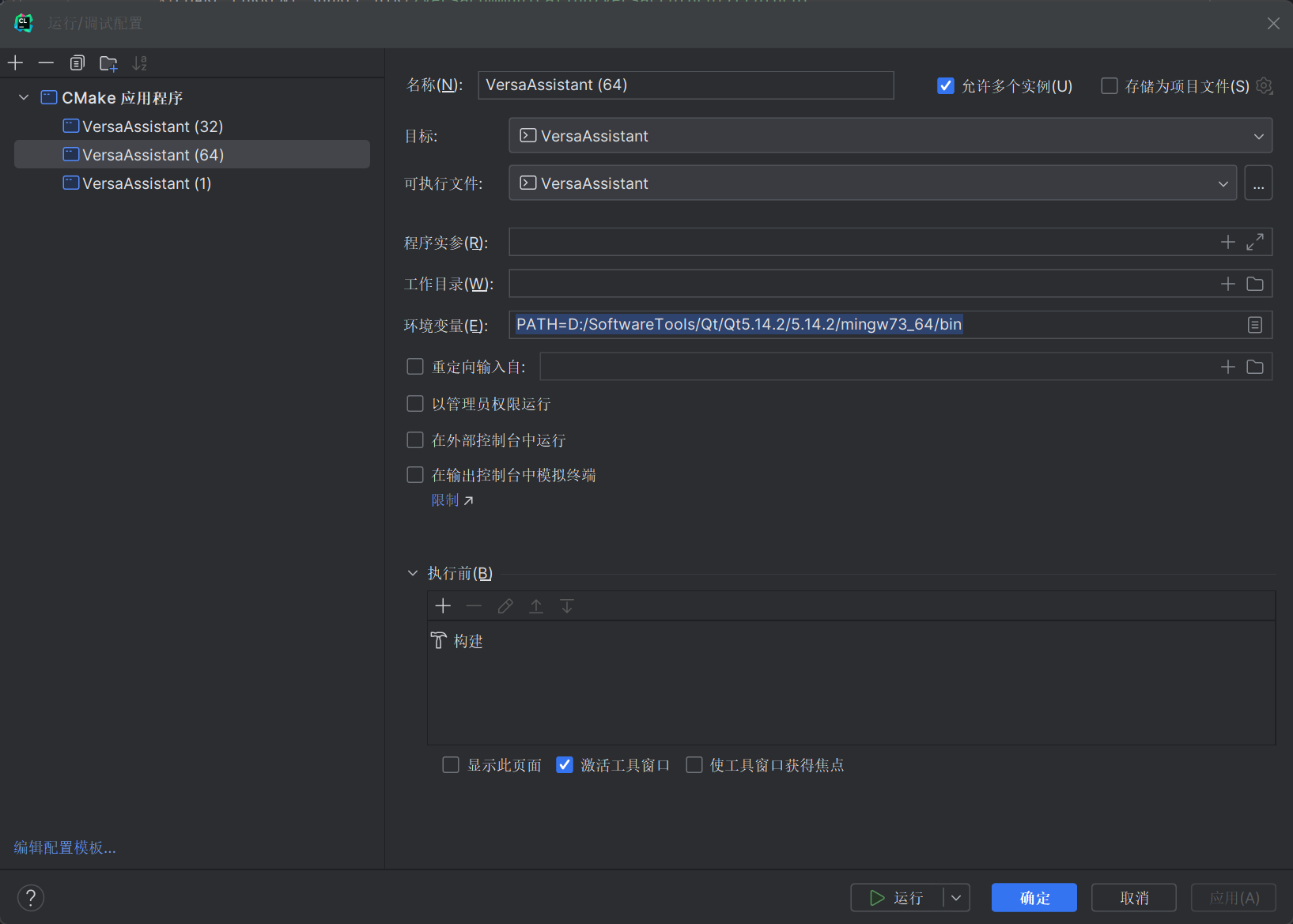Confirm with the 确定 button
The height and width of the screenshot is (924, 1293).
tap(1034, 898)
